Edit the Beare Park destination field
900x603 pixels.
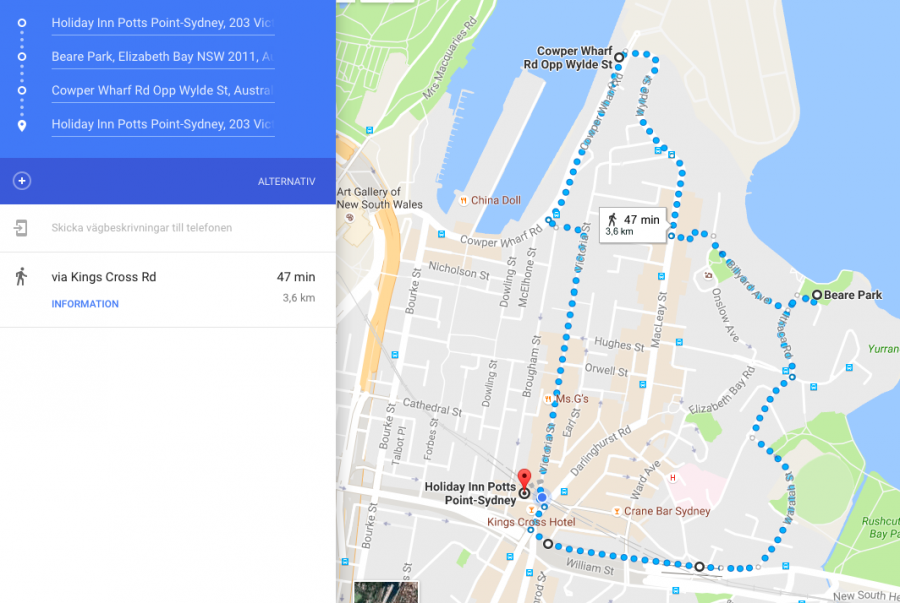[163, 57]
